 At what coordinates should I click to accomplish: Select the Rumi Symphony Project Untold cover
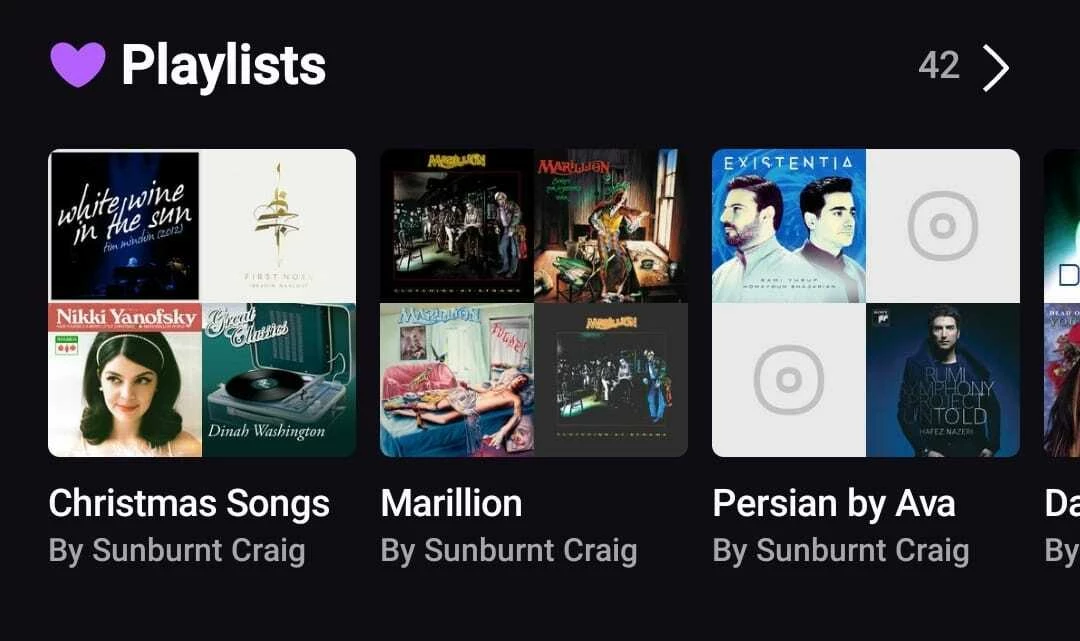(943, 380)
